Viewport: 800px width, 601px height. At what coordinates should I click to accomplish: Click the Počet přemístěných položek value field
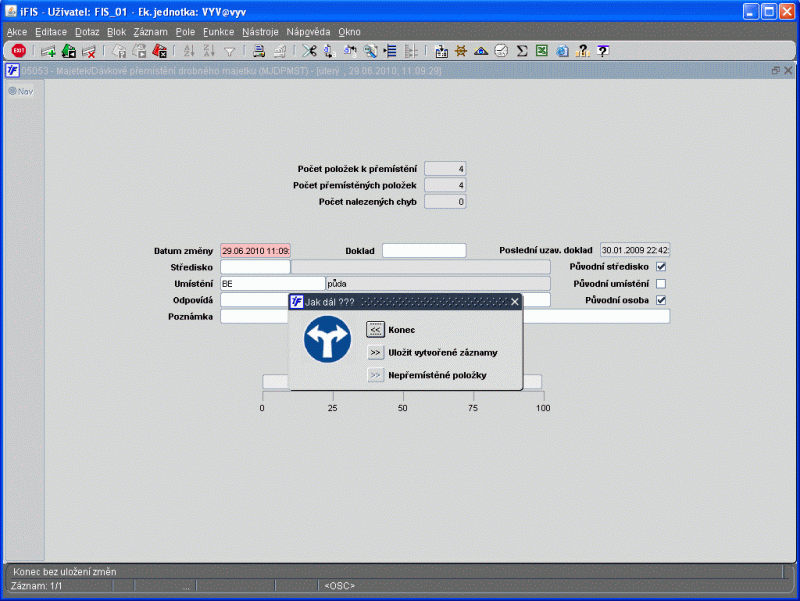445,185
